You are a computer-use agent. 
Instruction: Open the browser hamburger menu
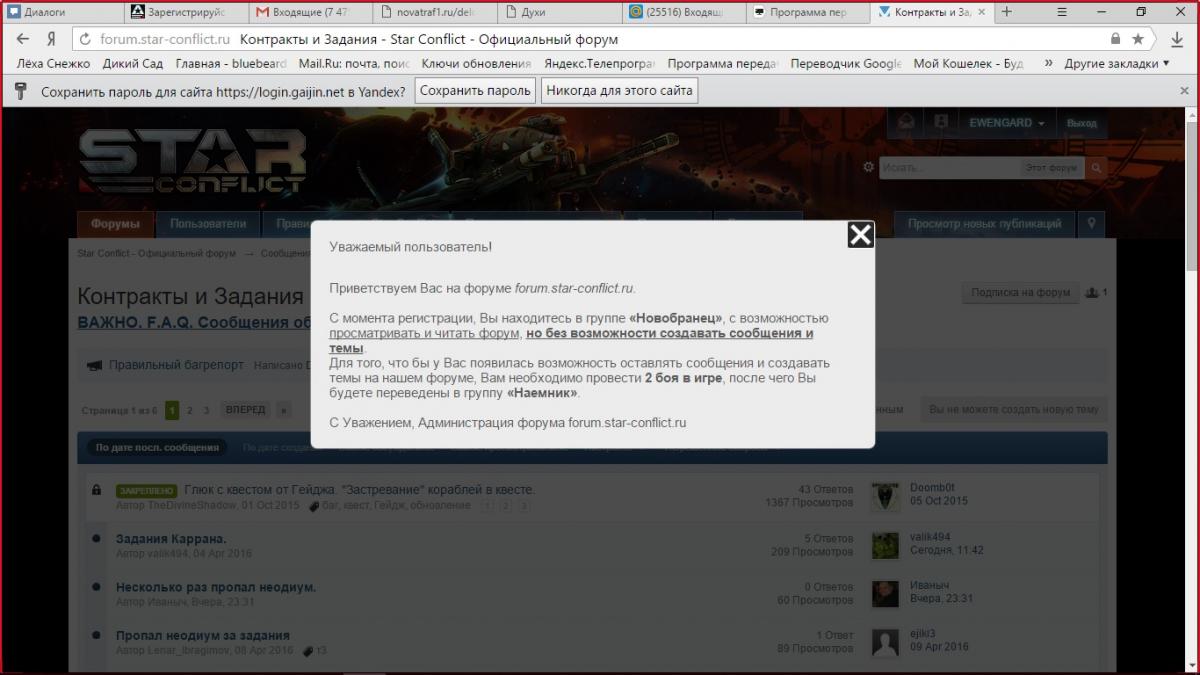1061,12
